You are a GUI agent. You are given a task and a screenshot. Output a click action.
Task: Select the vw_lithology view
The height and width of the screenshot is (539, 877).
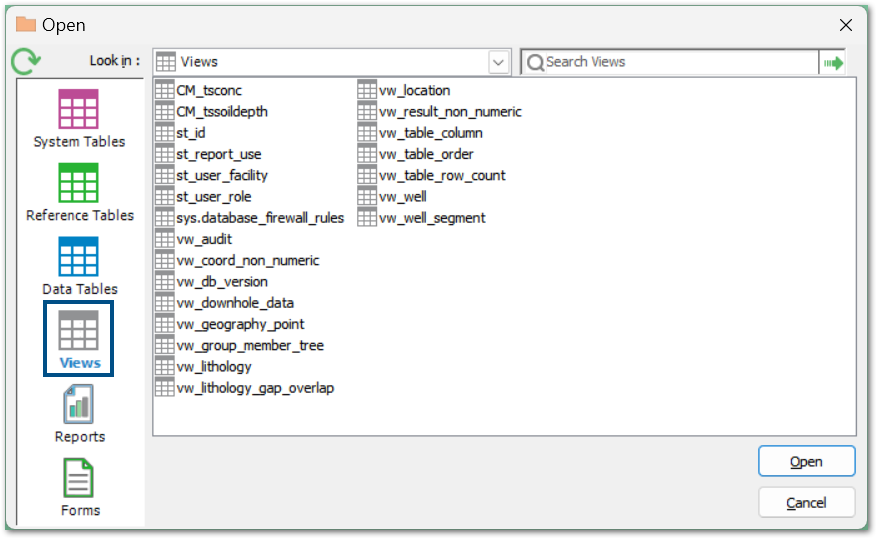coord(213,367)
